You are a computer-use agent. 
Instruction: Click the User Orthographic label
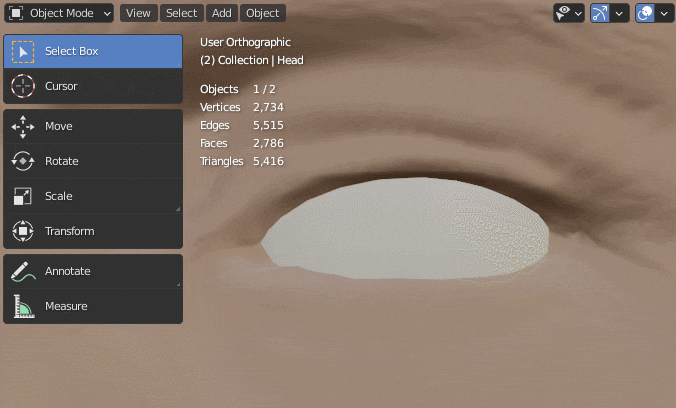tap(245, 42)
